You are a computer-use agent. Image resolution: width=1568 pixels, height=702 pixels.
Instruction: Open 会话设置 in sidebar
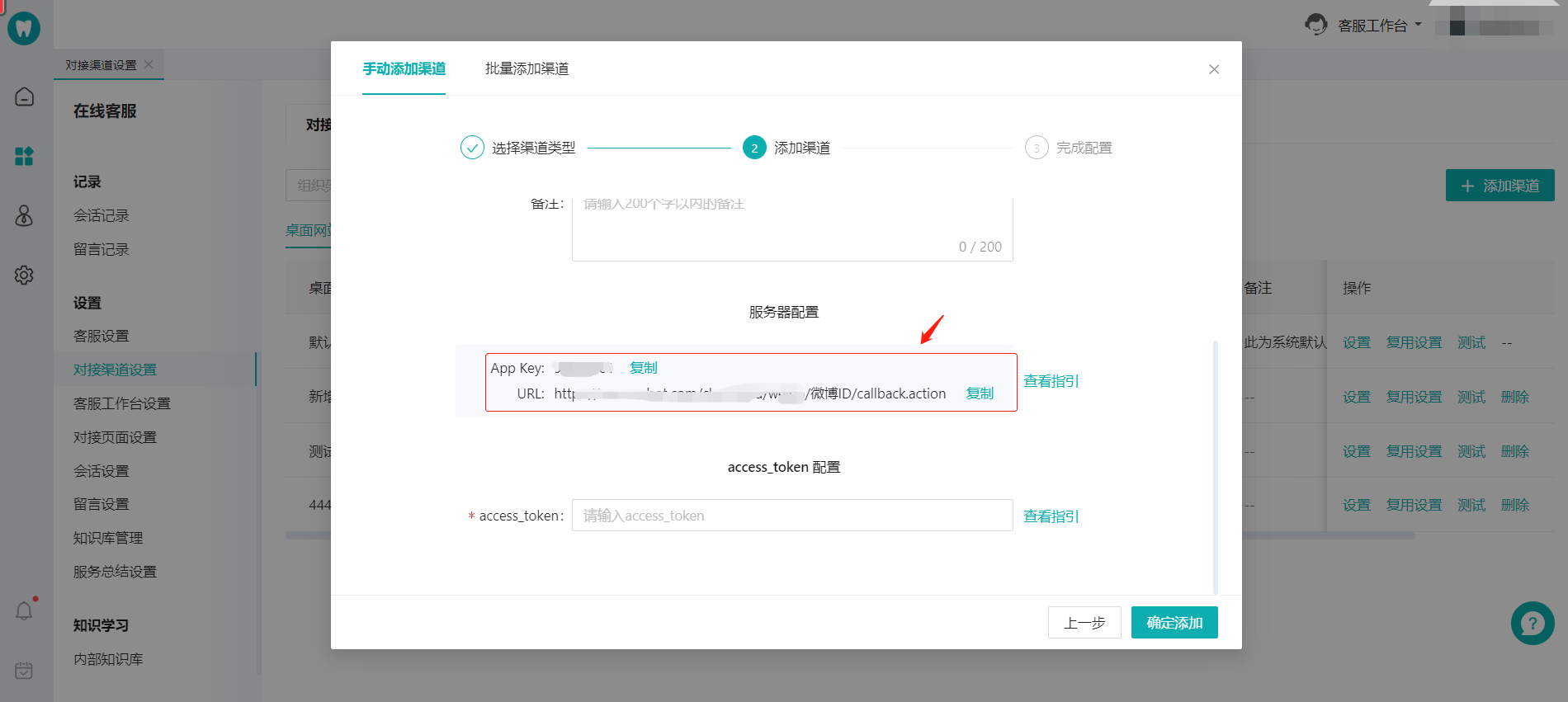(102, 471)
